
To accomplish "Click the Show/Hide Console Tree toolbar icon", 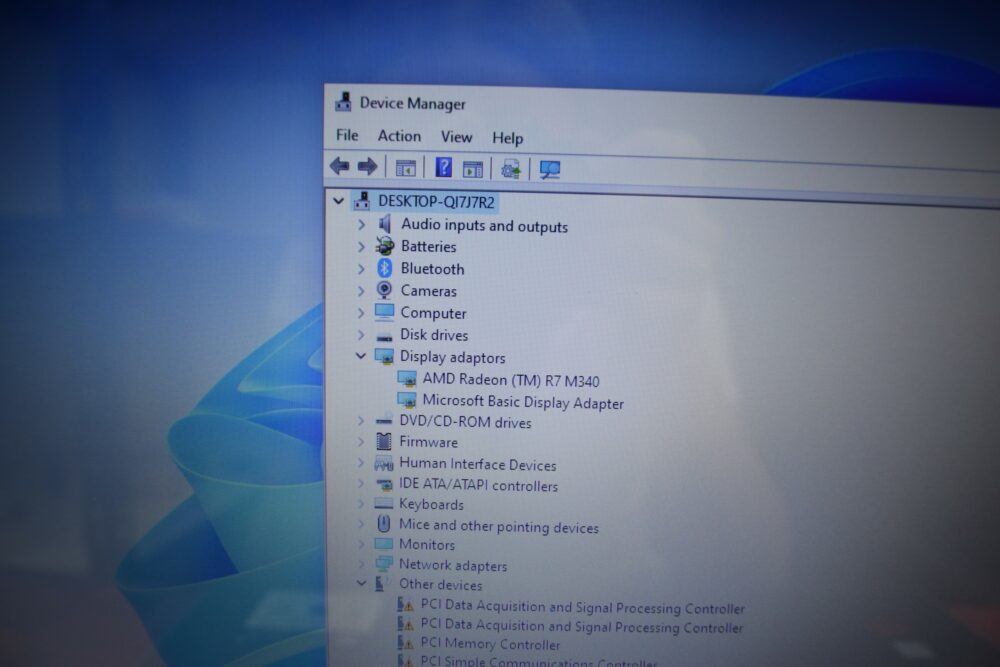I will click(x=406, y=168).
